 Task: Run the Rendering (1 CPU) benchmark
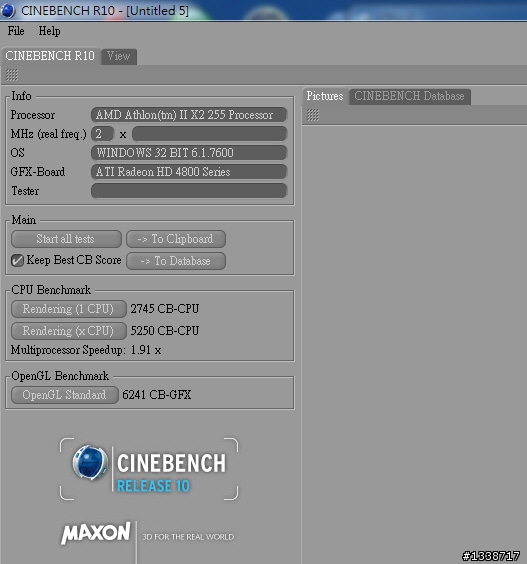[68, 309]
